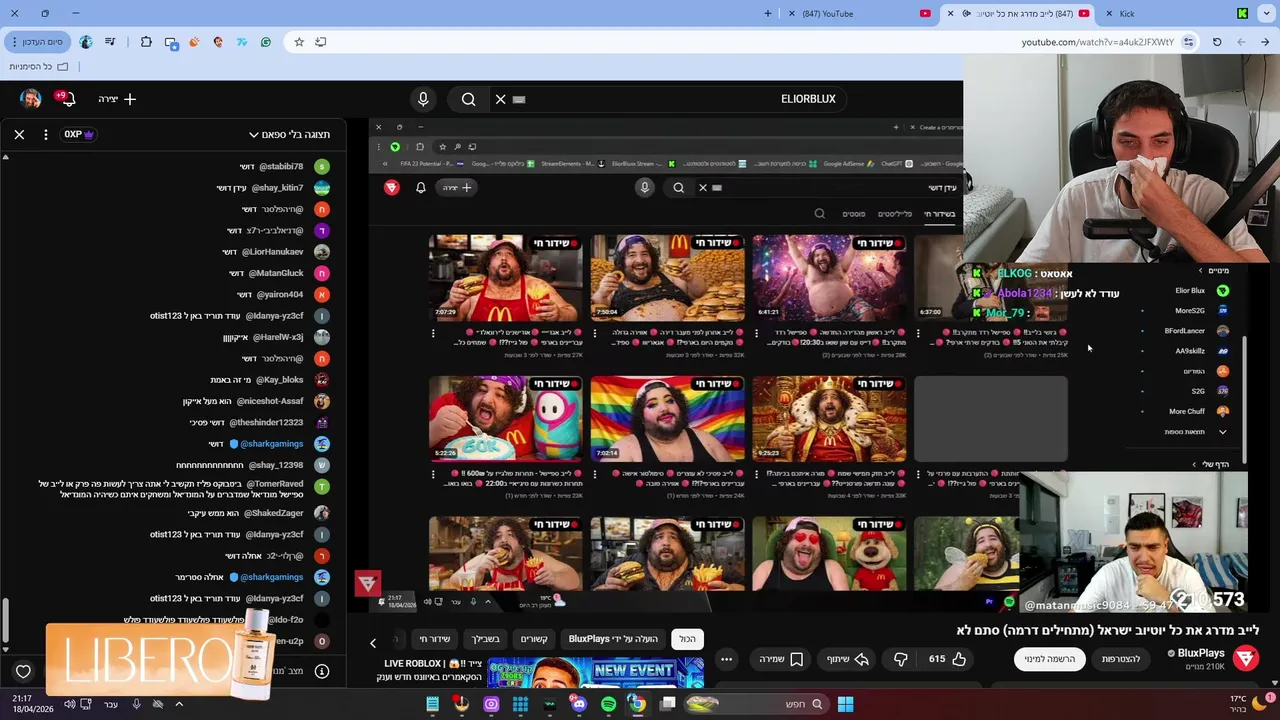Click the chat scrollbar up arrow
This screenshot has width=1280, height=720.
(x=5, y=158)
